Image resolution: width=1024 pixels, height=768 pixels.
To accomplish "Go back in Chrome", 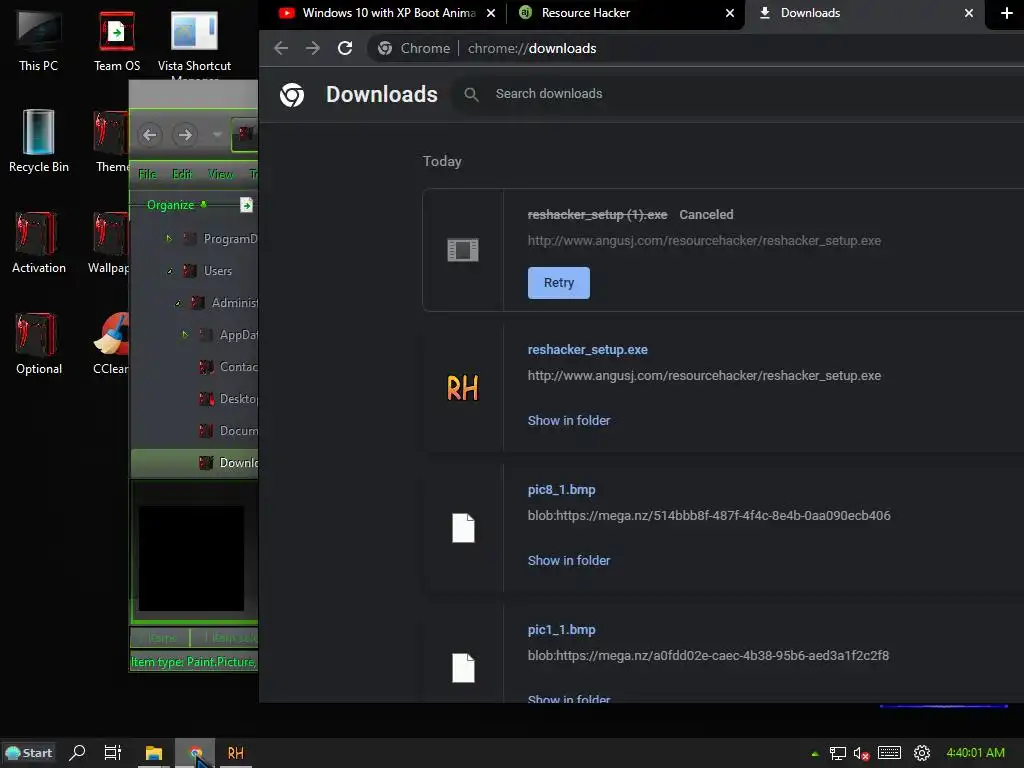I will [281, 48].
